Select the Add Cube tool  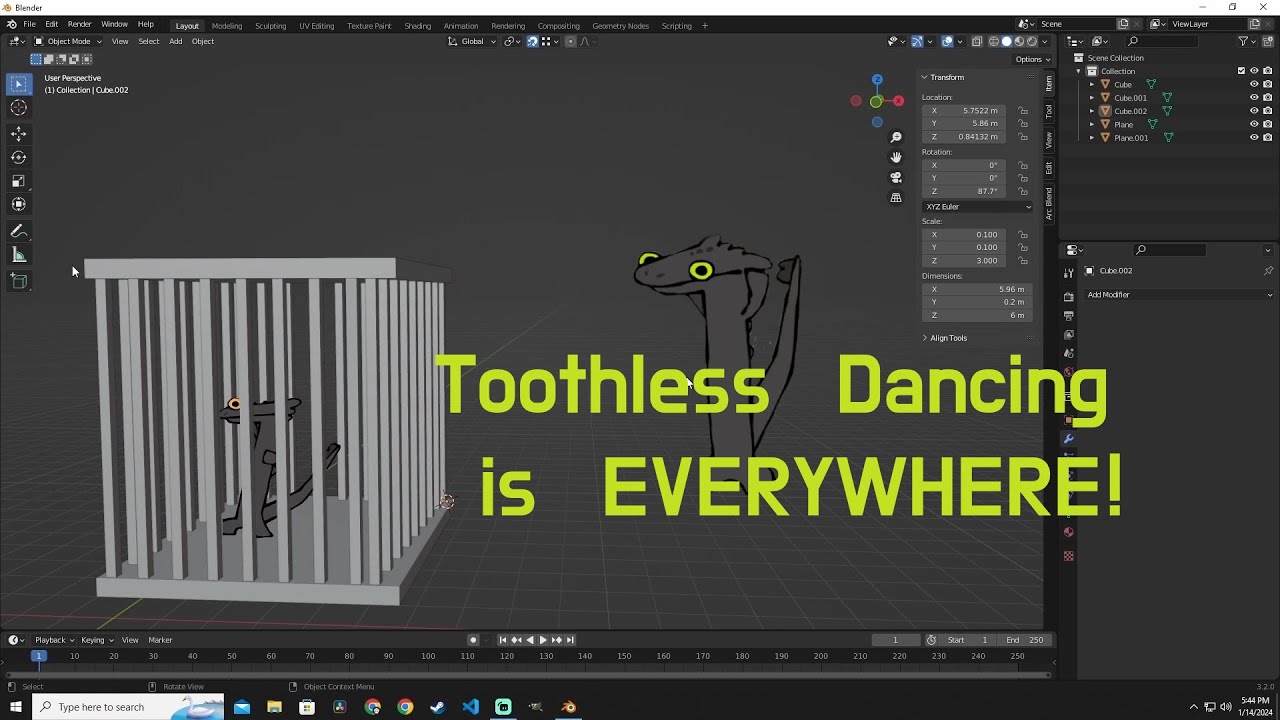pyautogui.click(x=18, y=281)
